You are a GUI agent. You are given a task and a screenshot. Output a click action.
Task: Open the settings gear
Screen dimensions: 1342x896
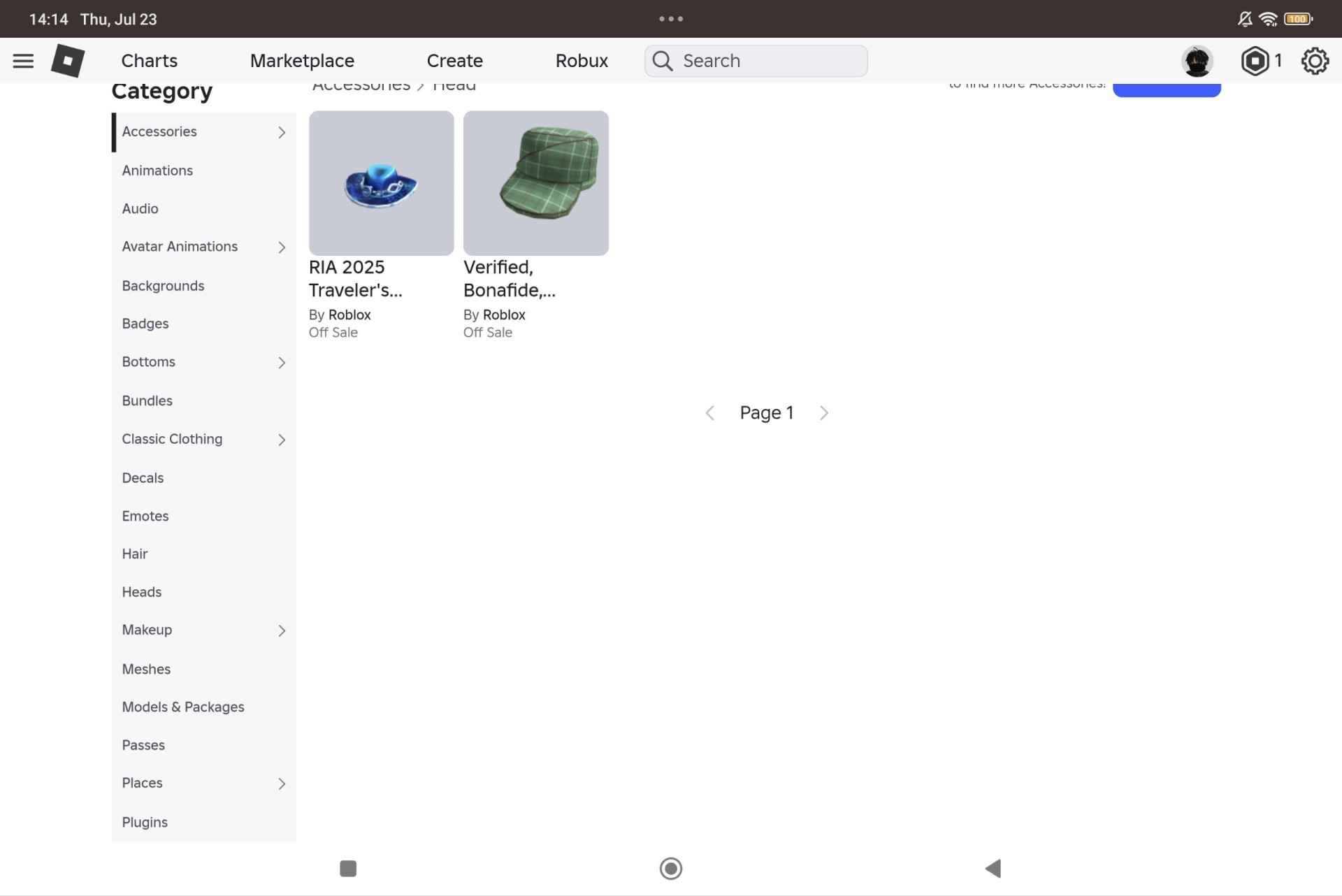(1315, 61)
